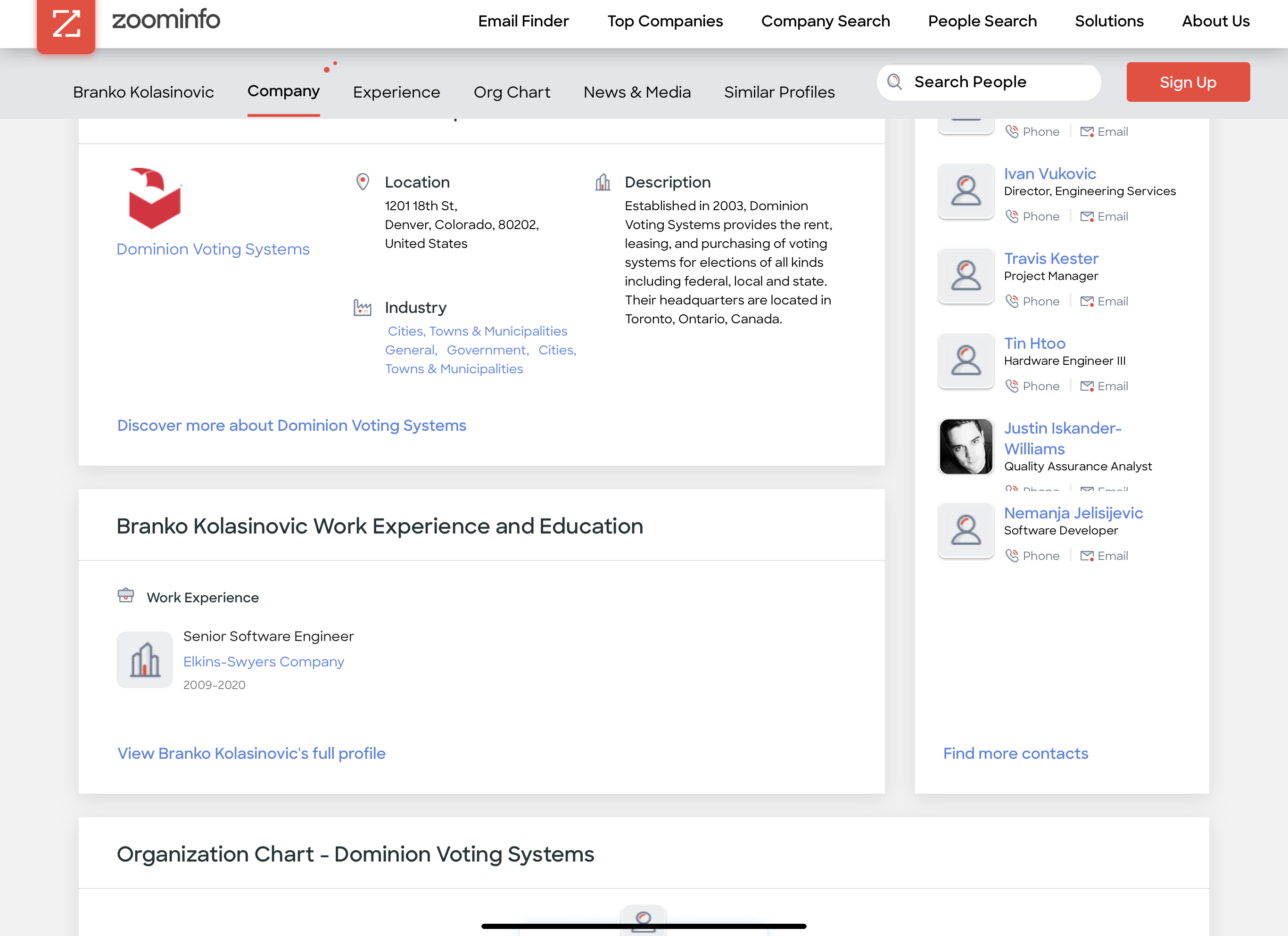Viewport: 1288px width, 936px height.
Task: Click the zoominfo wordmark text
Action: click(166, 19)
